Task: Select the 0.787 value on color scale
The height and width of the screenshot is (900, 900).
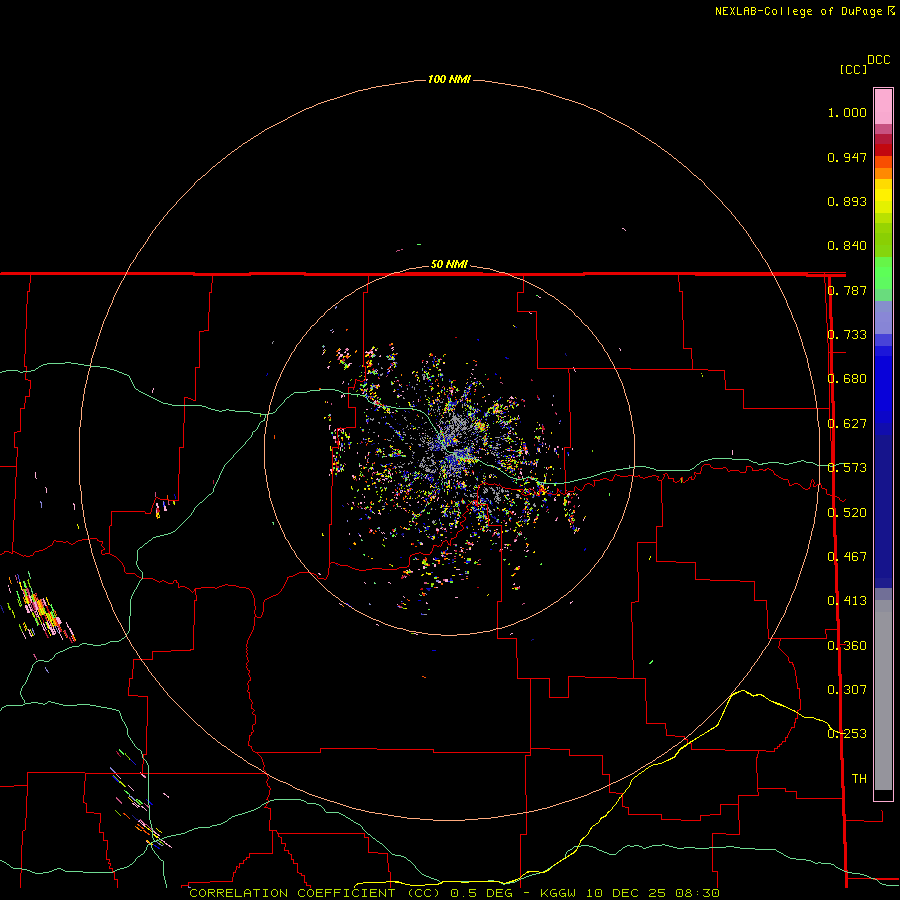Action: (847, 290)
